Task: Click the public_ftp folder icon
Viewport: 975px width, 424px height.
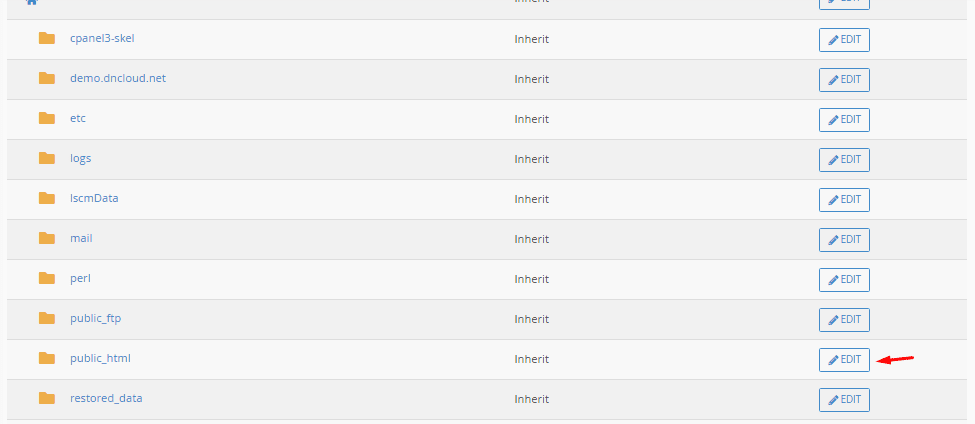Action: click(x=47, y=318)
